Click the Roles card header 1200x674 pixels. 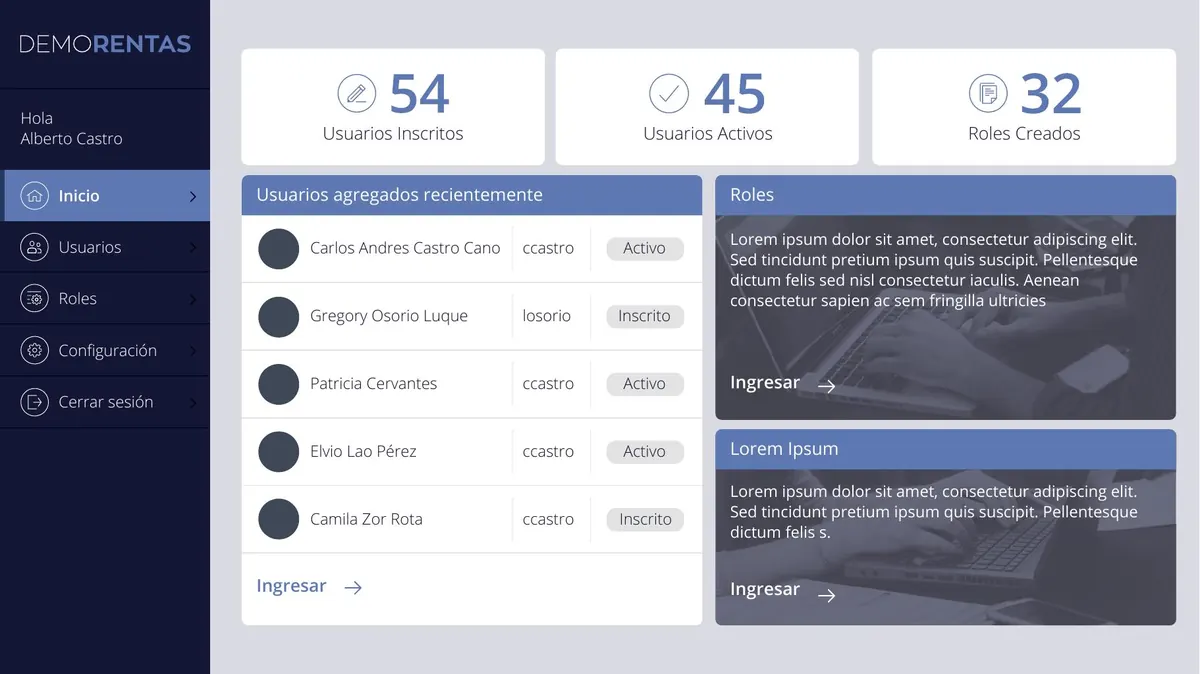point(945,195)
